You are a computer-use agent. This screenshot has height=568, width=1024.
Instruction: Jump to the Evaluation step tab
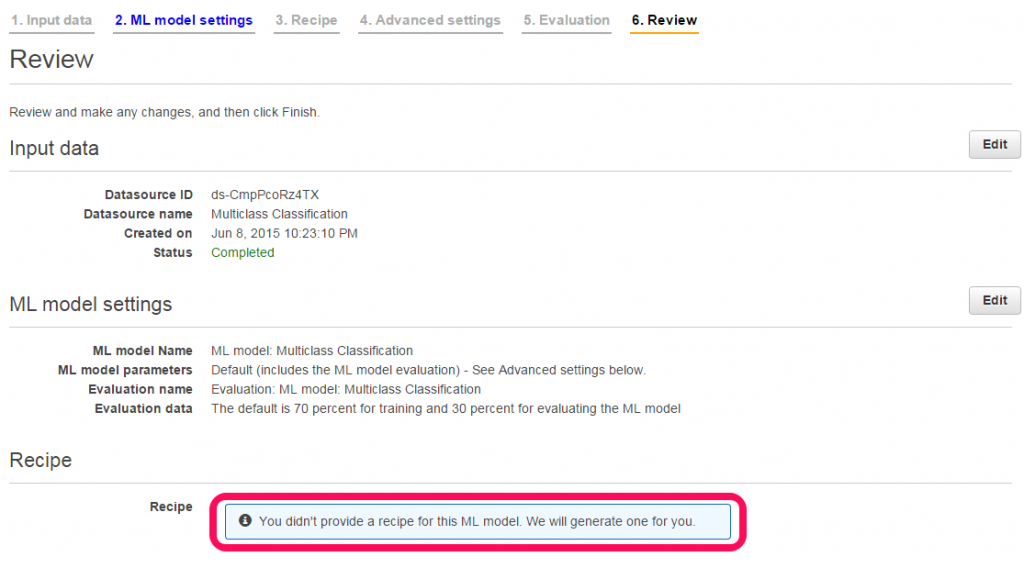coord(566,20)
